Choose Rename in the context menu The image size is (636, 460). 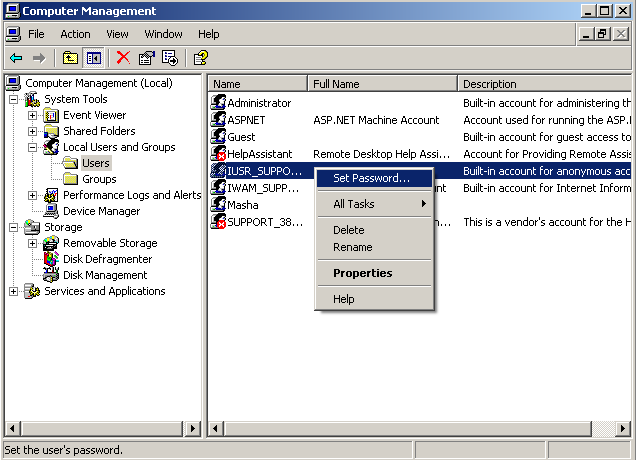[x=374, y=247]
